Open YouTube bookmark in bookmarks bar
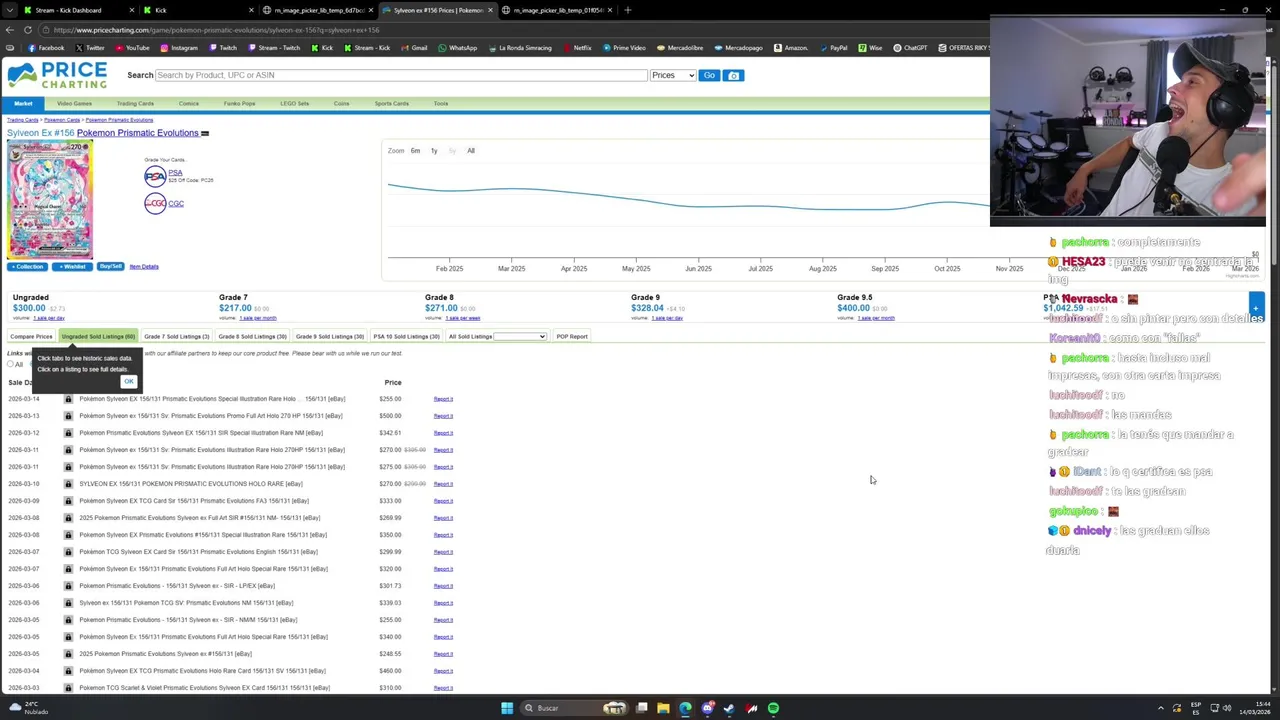This screenshot has width=1280, height=720. click(133, 48)
